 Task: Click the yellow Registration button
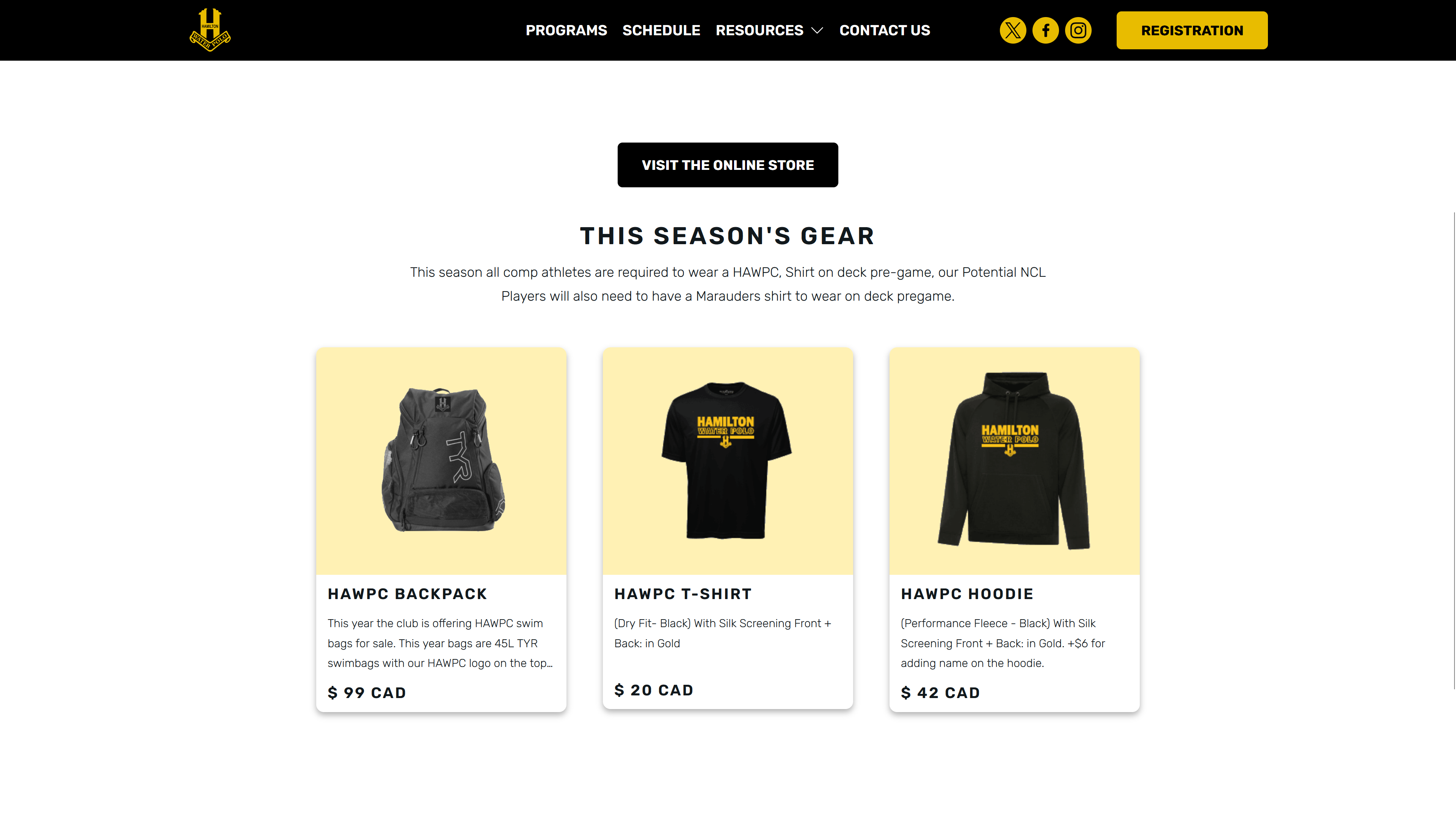1192,30
